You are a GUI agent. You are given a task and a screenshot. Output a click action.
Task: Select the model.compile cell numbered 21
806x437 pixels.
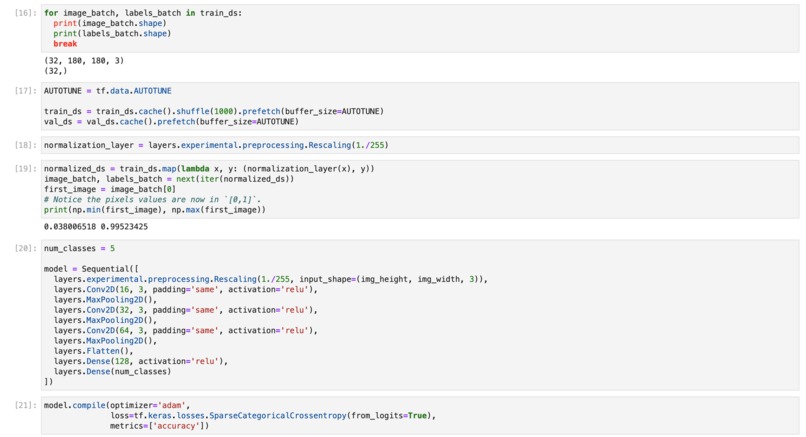pos(420,416)
